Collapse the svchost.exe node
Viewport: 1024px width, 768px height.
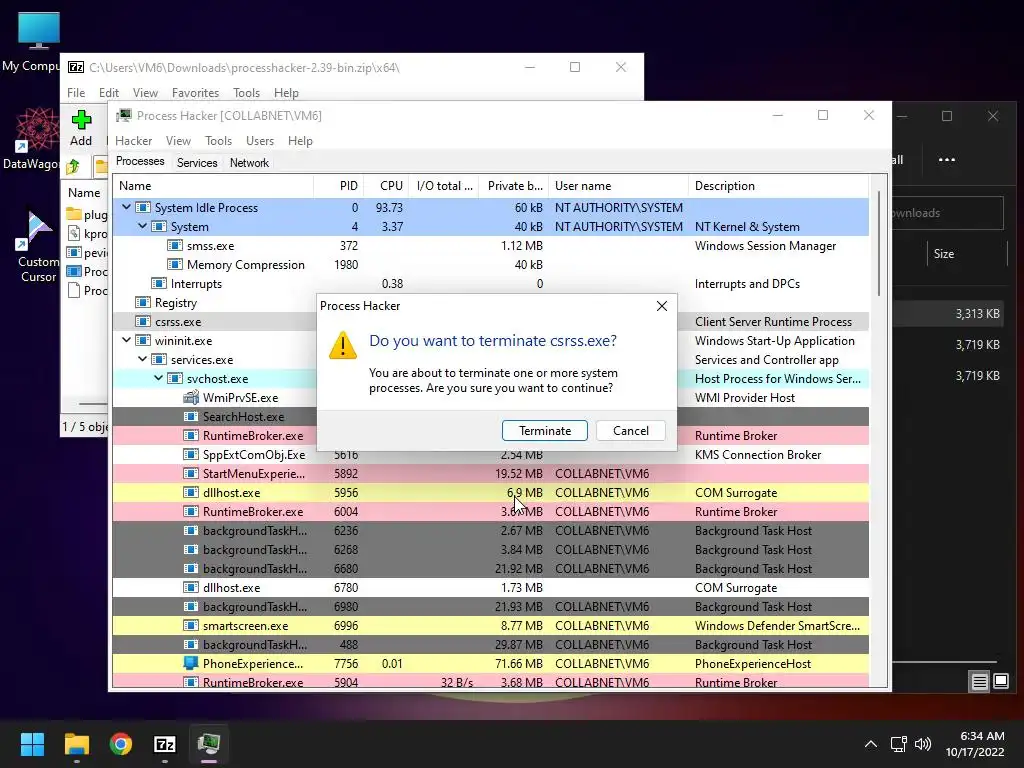pos(158,377)
